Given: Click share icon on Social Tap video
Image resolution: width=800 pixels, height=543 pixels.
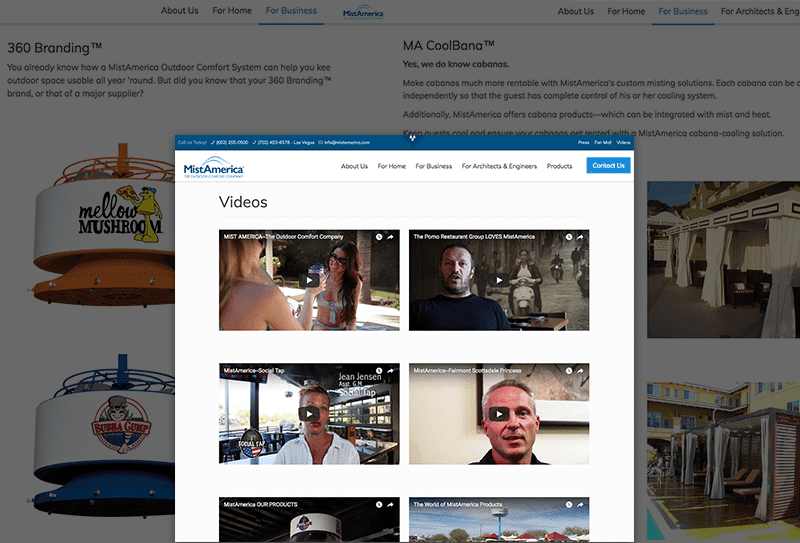Looking at the screenshot, I should click(x=390, y=371).
